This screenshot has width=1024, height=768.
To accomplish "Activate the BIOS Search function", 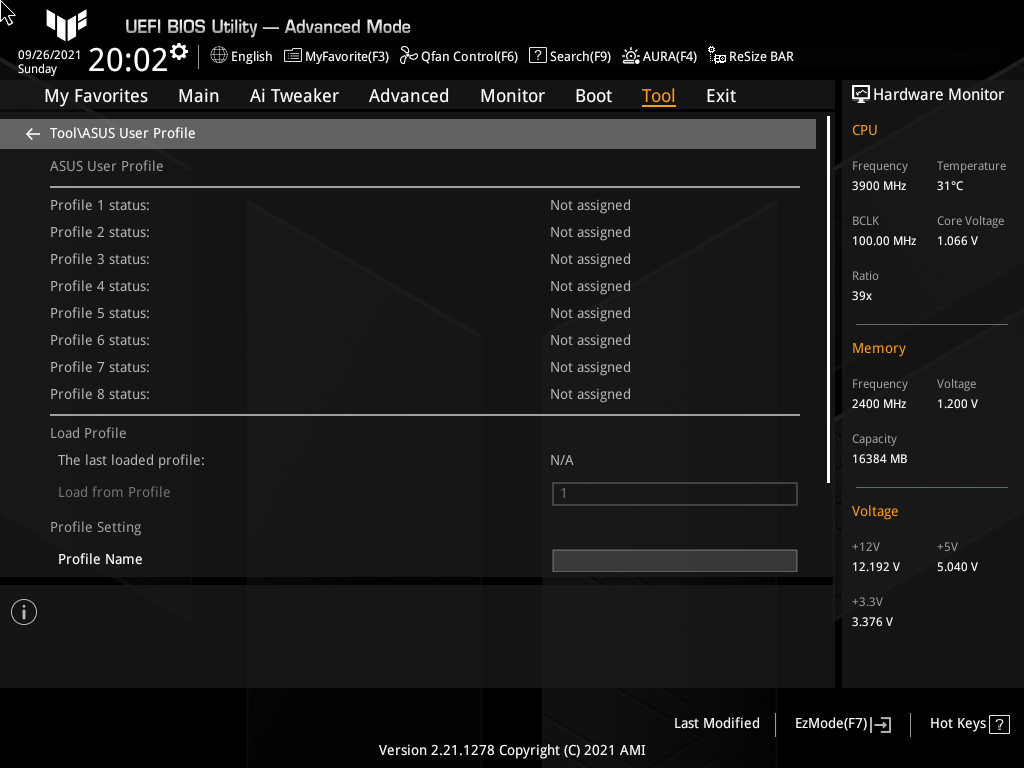I will coord(569,56).
